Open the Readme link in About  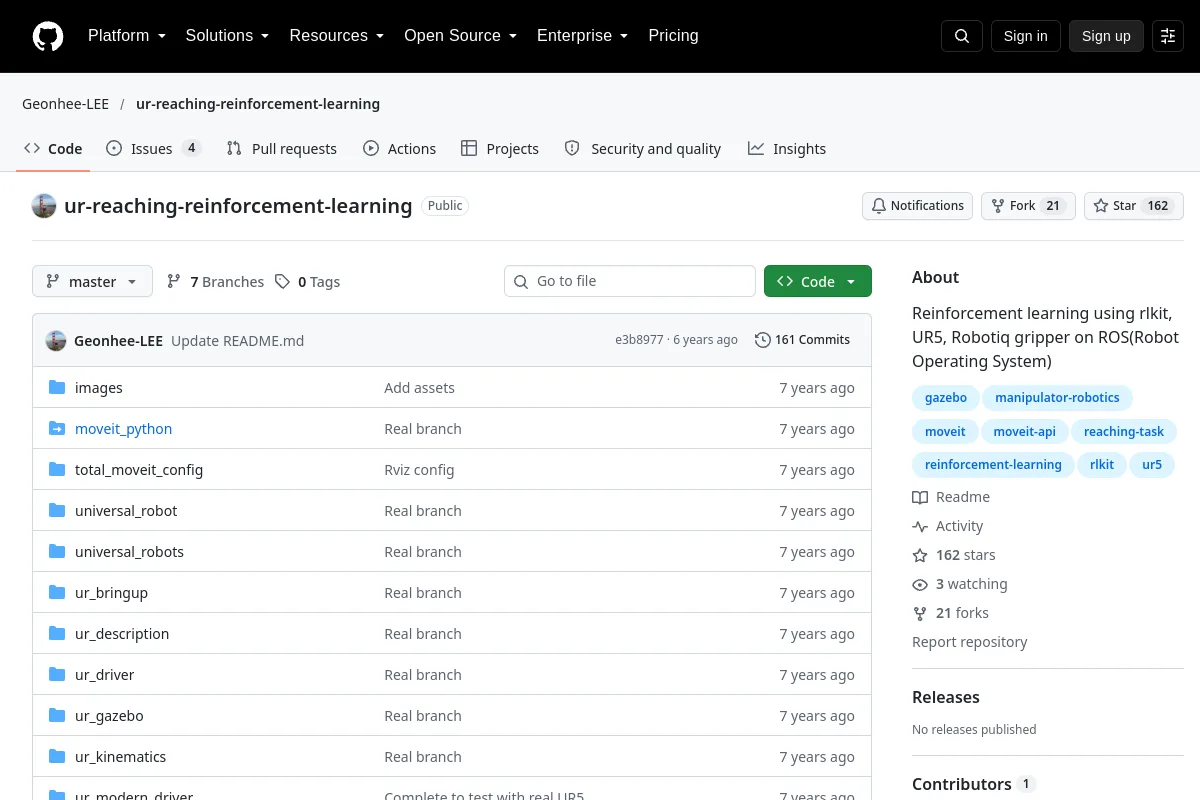(951, 497)
